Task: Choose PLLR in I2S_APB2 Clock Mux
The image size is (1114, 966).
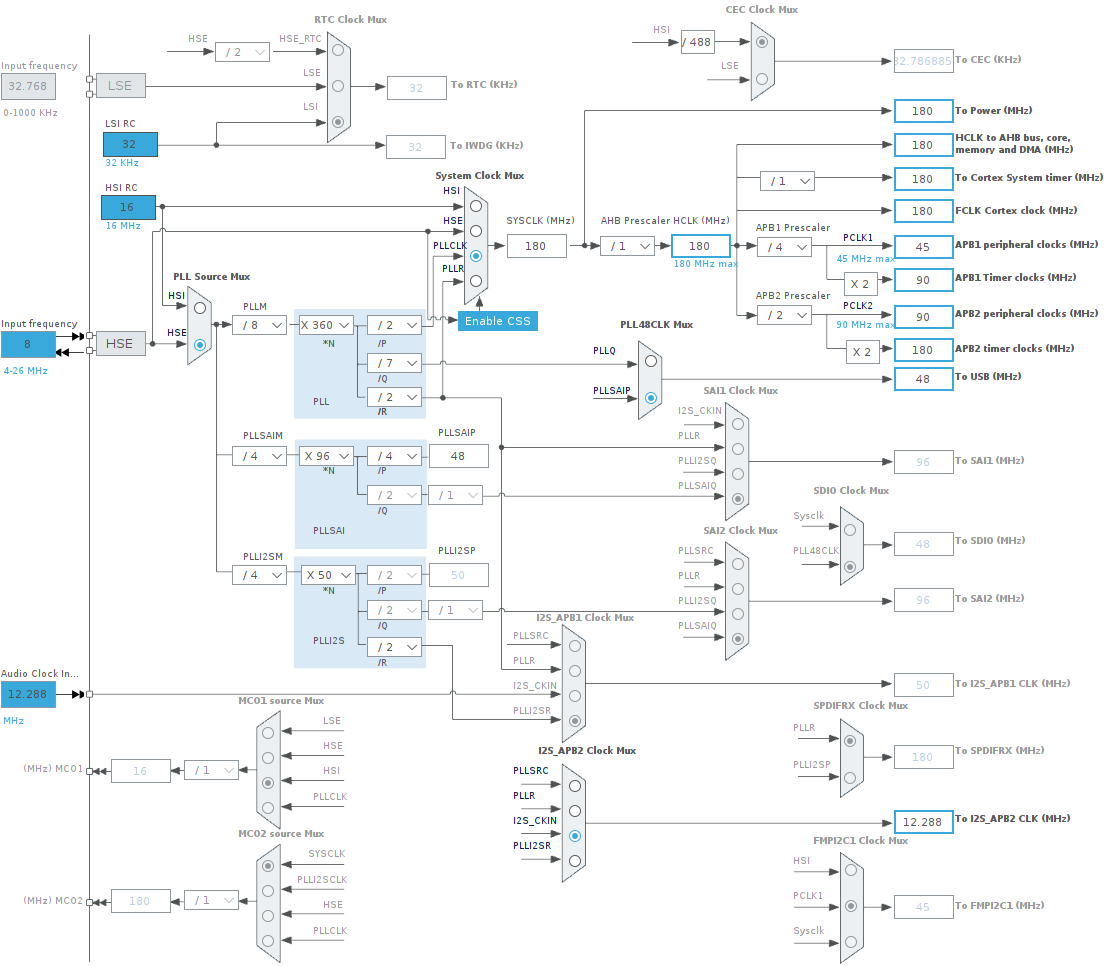Action: 574,810
